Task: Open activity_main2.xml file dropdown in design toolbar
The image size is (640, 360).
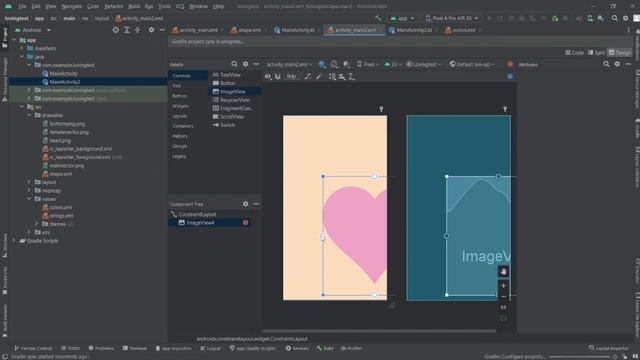Action: click(x=289, y=64)
